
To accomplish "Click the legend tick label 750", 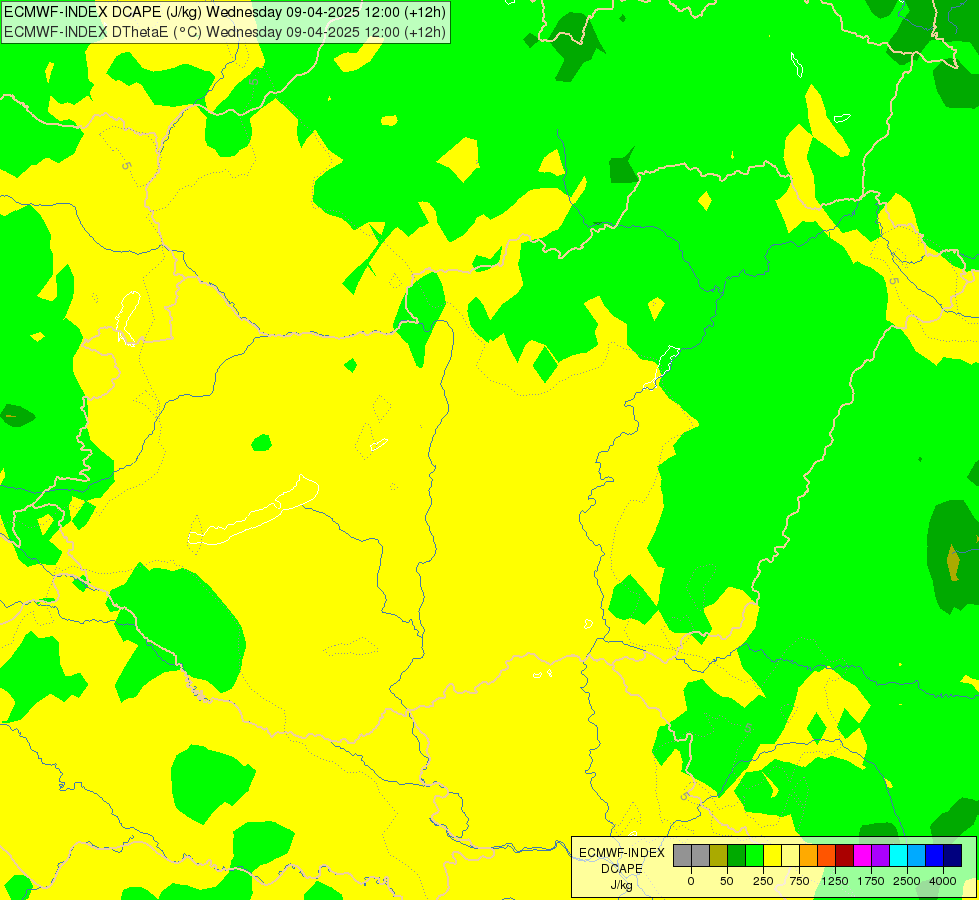I will coord(799,881).
